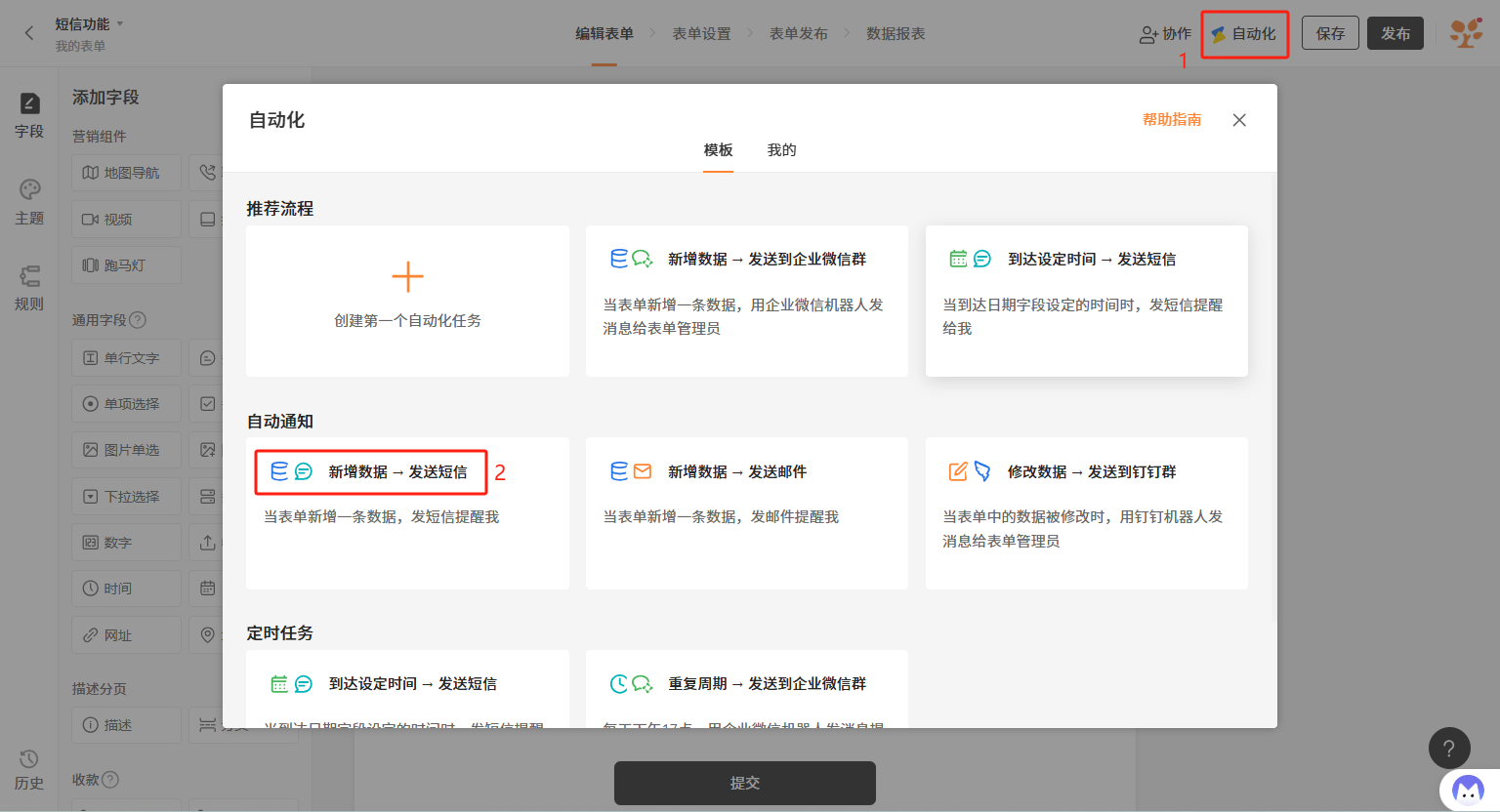Select the 我的 tab in dialog

(781, 150)
